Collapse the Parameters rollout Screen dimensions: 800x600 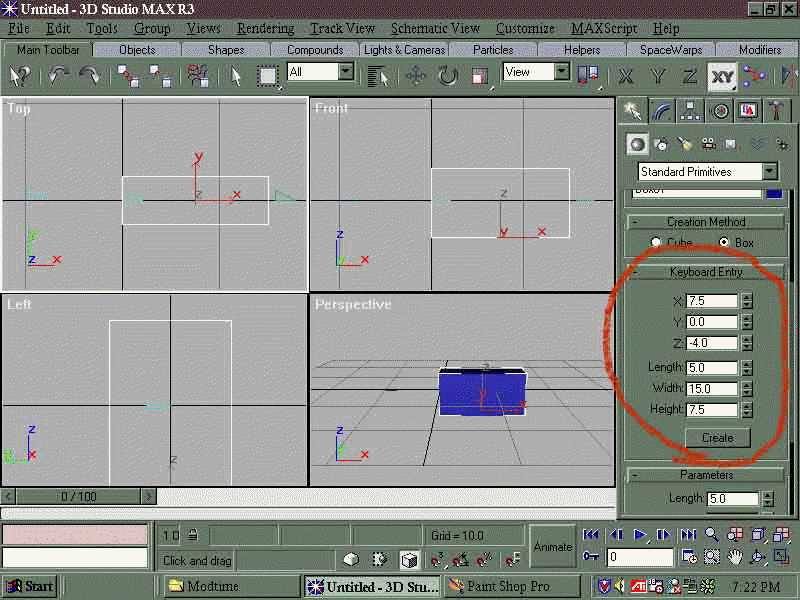[x=706, y=475]
